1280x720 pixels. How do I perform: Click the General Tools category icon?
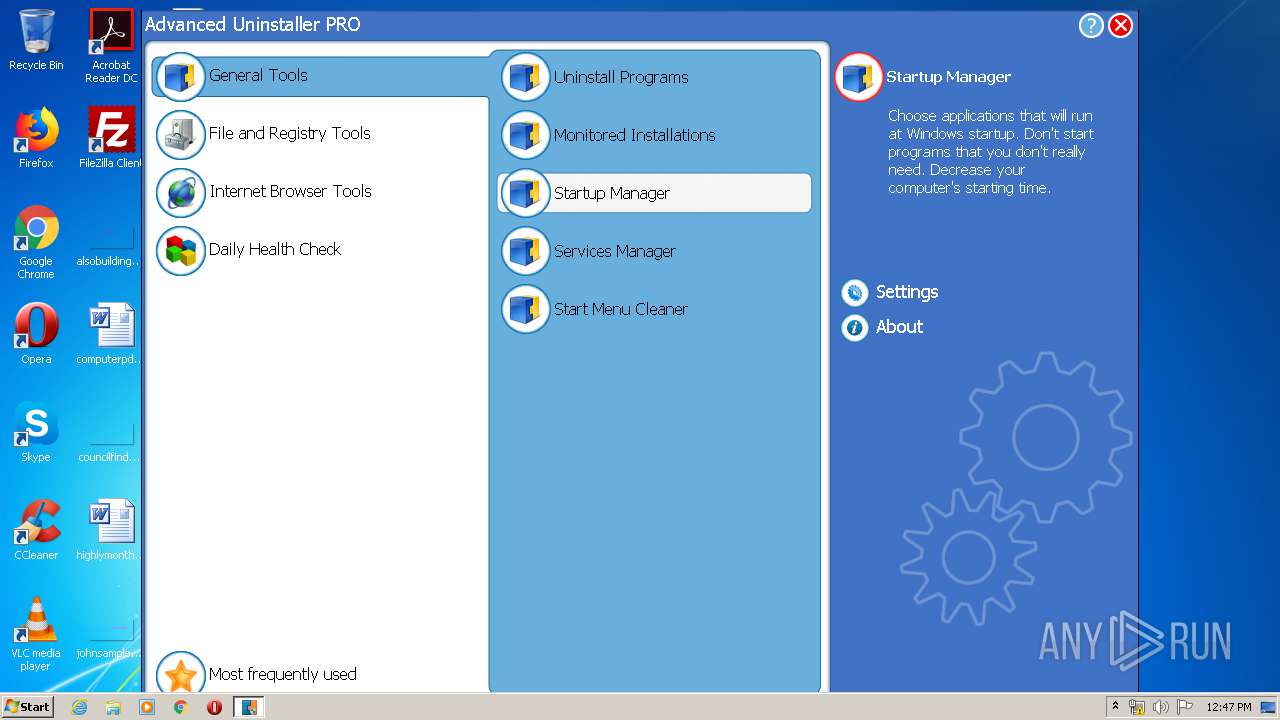coord(181,77)
